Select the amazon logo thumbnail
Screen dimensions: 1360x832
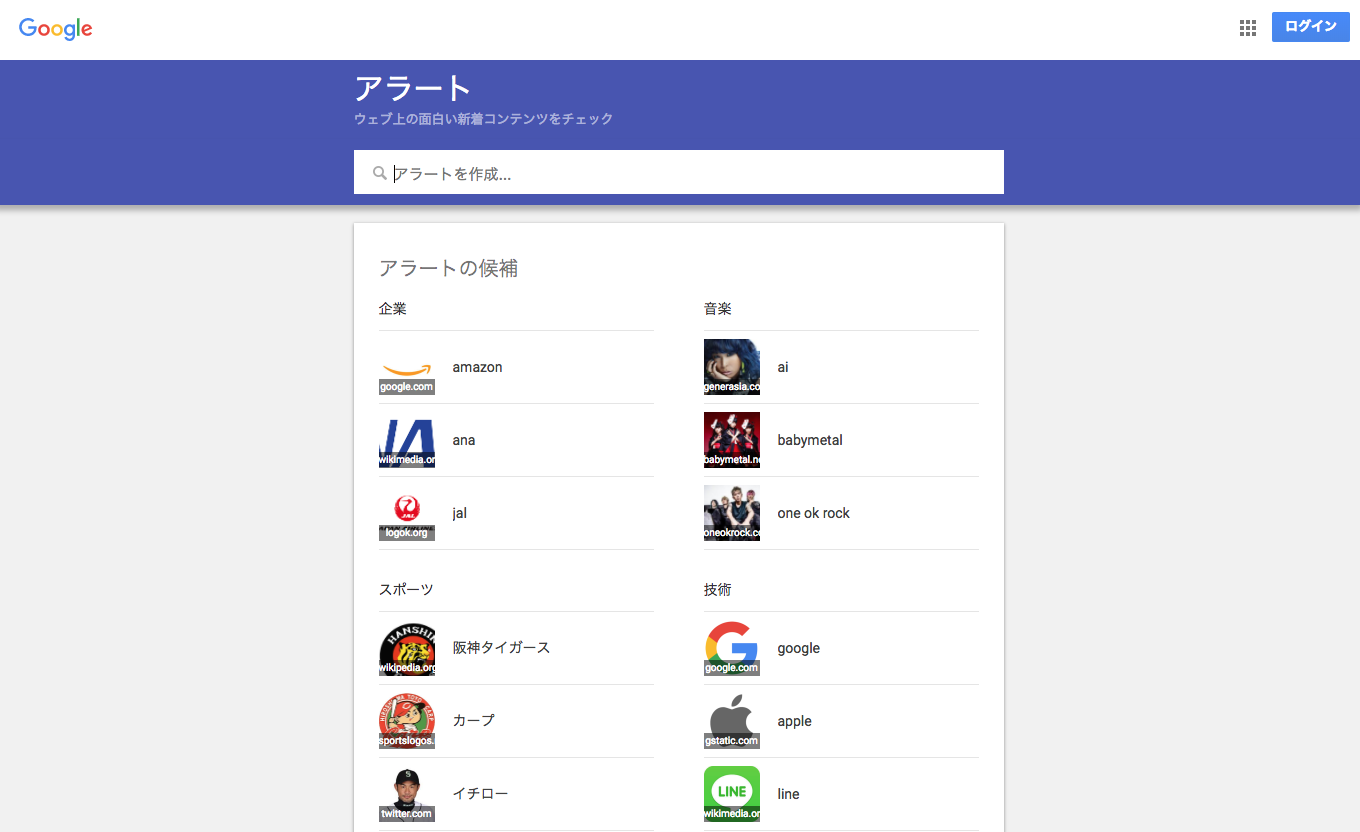pyautogui.click(x=407, y=367)
